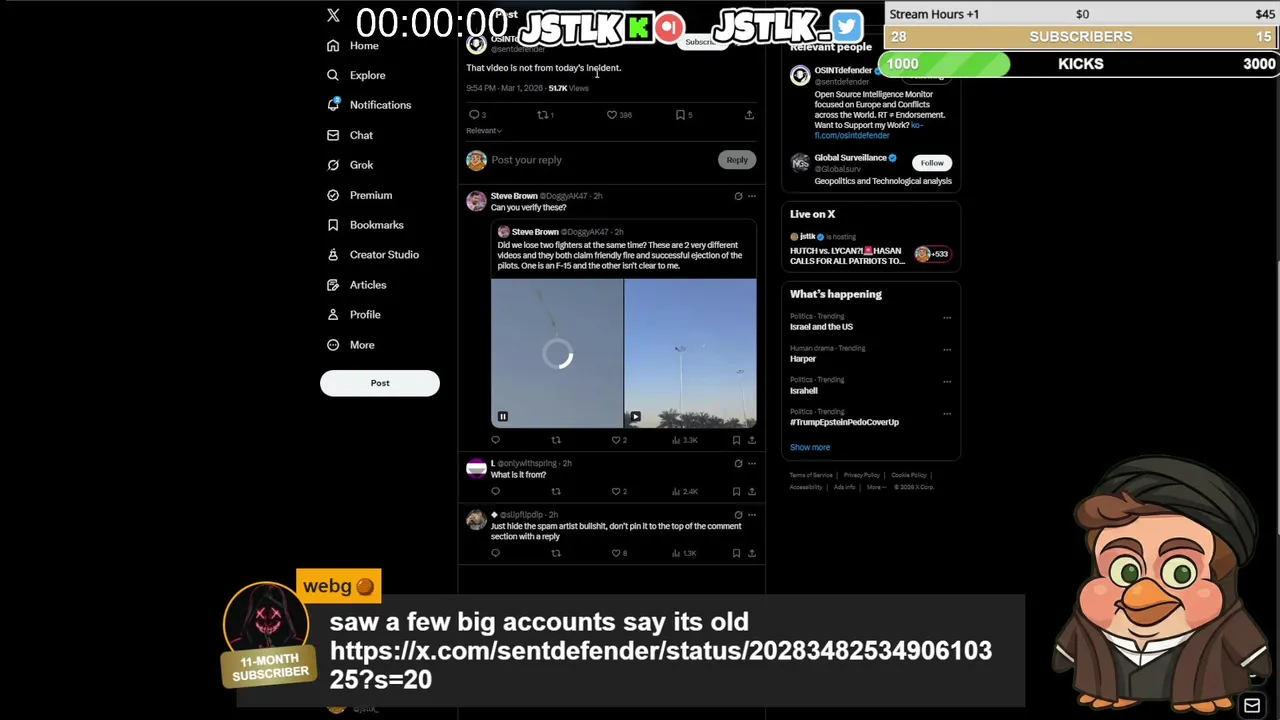Share OSINTdefender's main post

click(x=749, y=115)
